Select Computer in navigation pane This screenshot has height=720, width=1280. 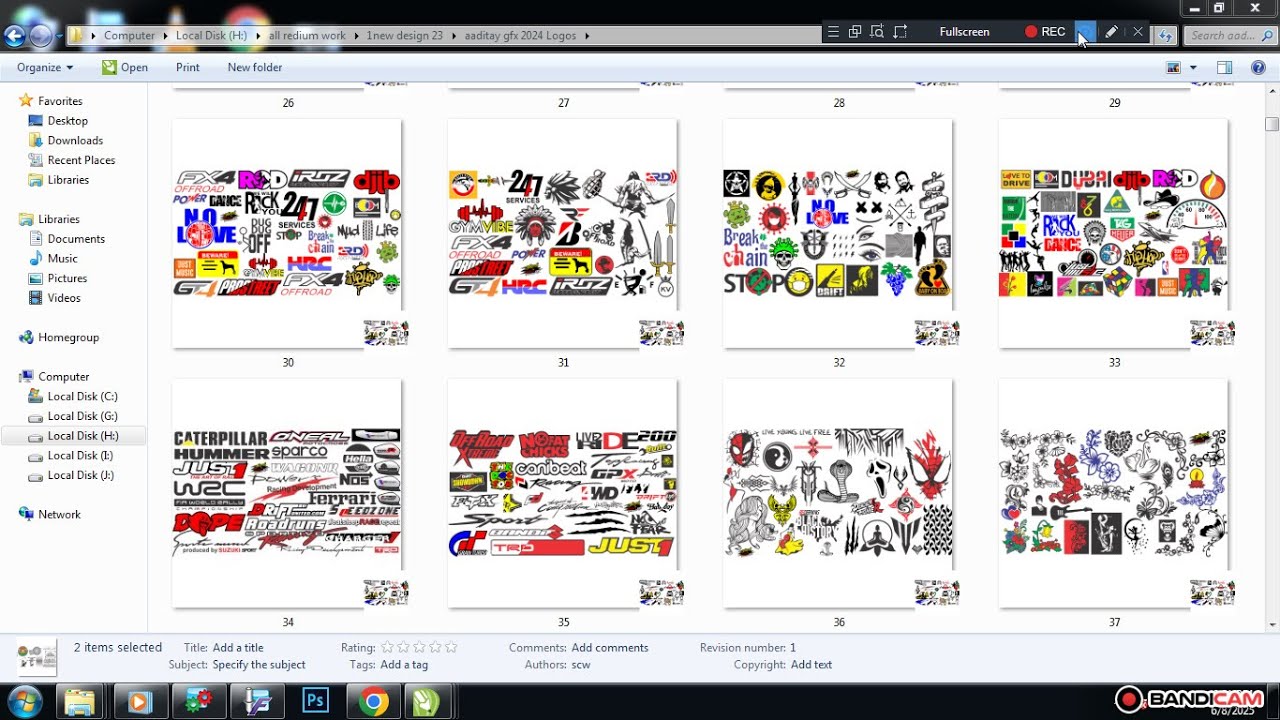[63, 377]
